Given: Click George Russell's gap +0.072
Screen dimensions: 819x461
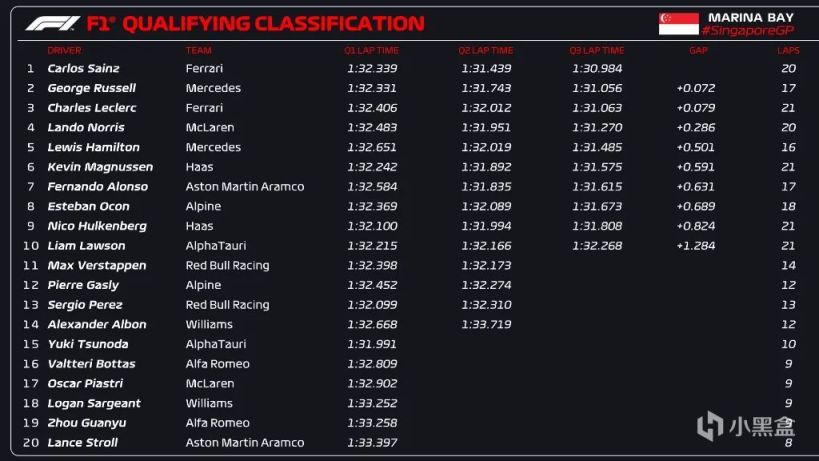Looking at the screenshot, I should (x=695, y=88).
